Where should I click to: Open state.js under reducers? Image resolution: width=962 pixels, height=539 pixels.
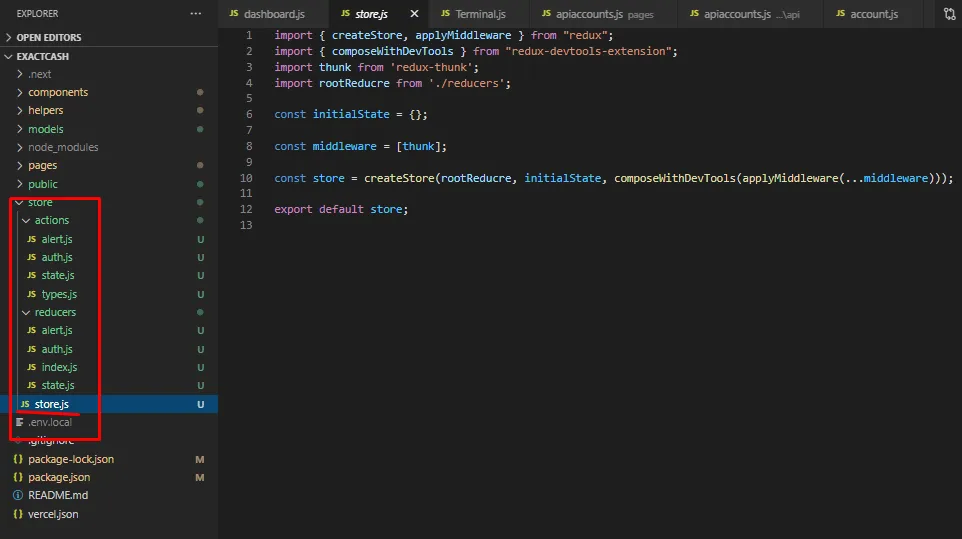coord(109,385)
